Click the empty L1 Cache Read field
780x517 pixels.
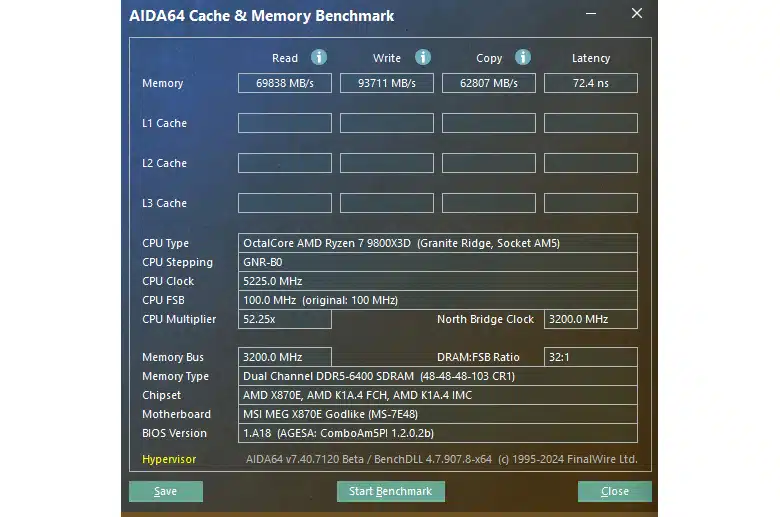pyautogui.click(x=285, y=123)
